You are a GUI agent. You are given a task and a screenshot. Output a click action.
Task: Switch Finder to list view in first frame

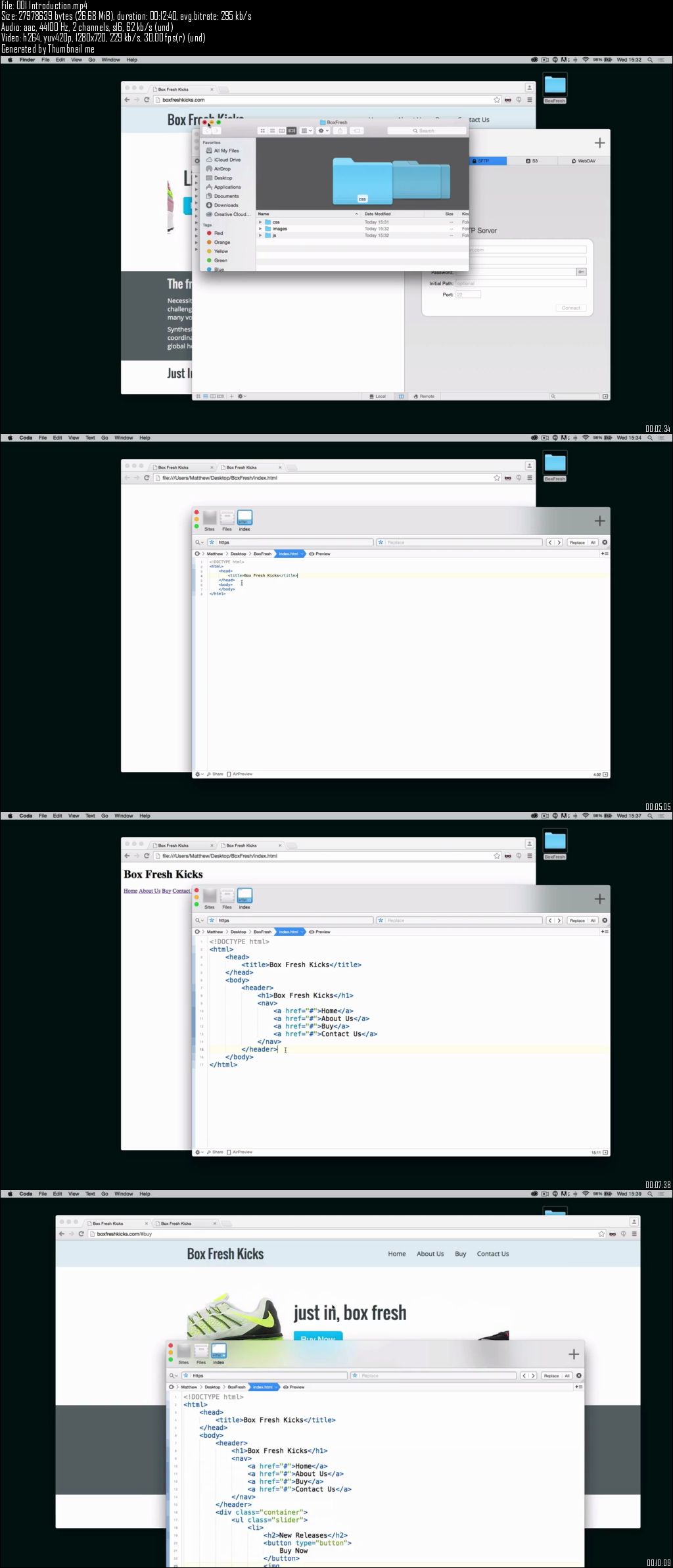(272, 131)
